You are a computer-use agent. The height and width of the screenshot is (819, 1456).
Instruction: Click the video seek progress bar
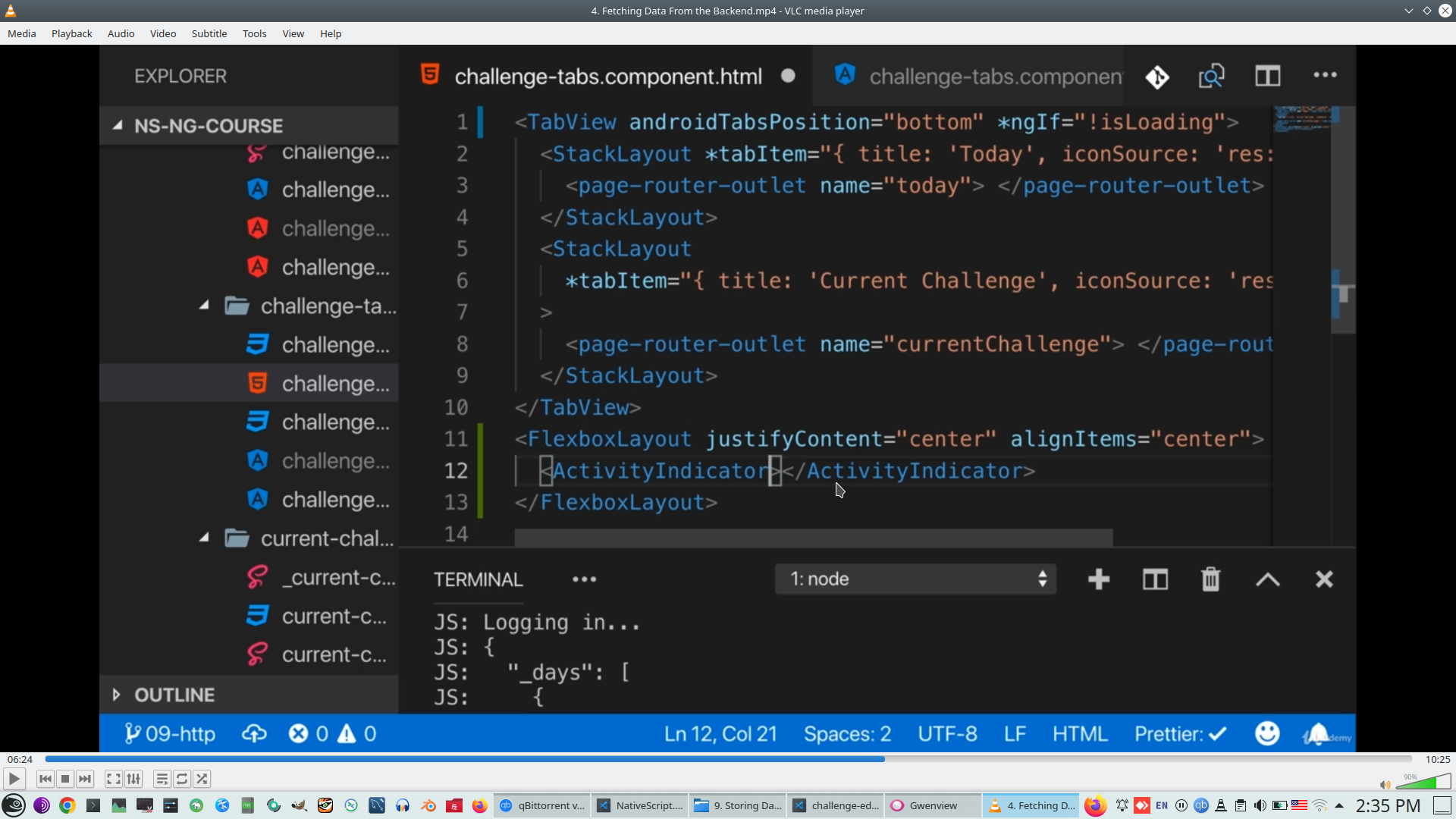pos(728,759)
